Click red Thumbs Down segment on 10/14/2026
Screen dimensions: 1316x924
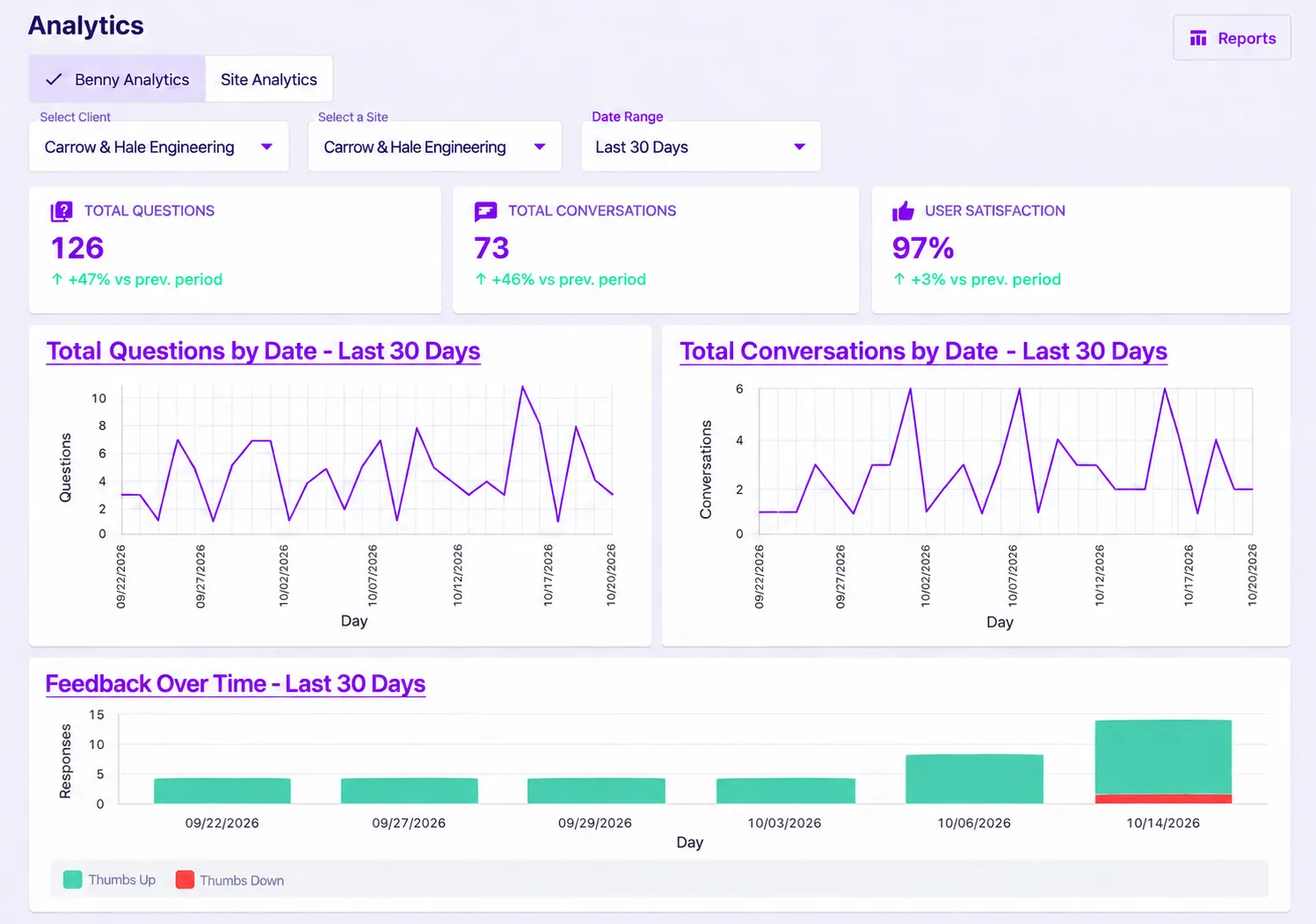point(1163,799)
